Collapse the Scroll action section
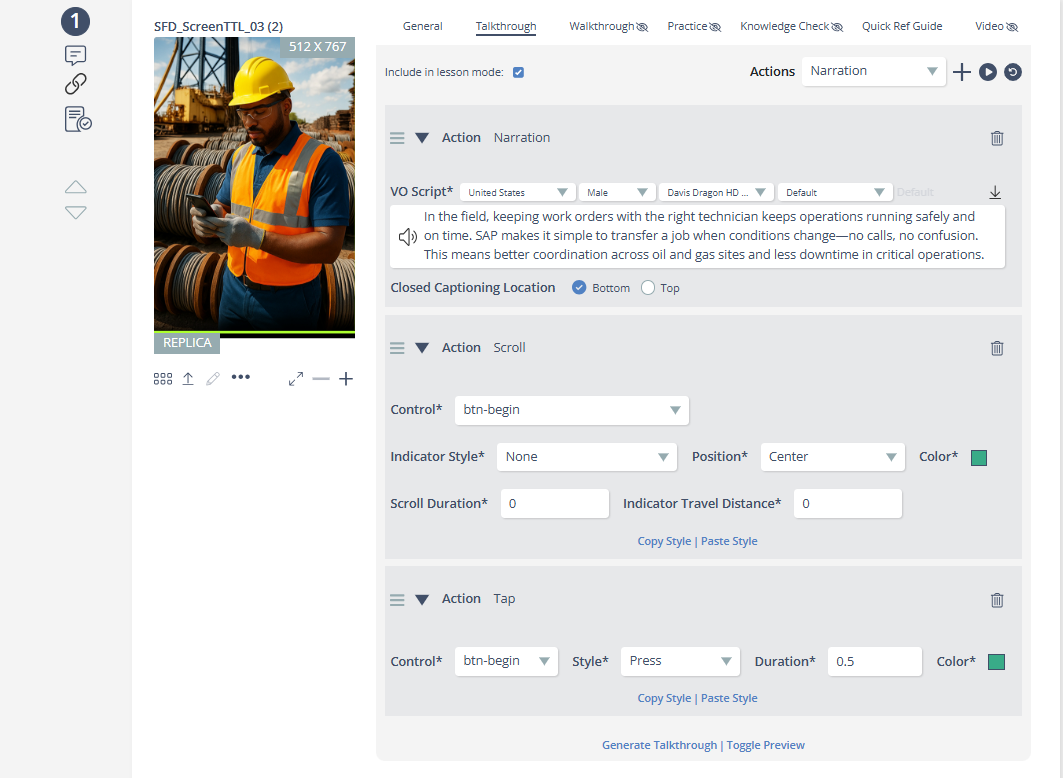The image size is (1063, 778). coord(422,348)
